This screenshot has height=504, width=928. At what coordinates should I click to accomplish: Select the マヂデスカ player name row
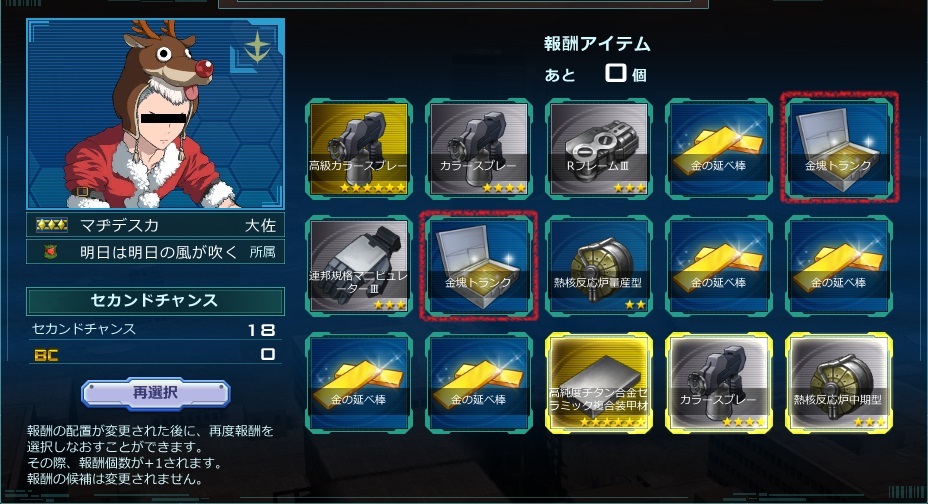point(155,225)
